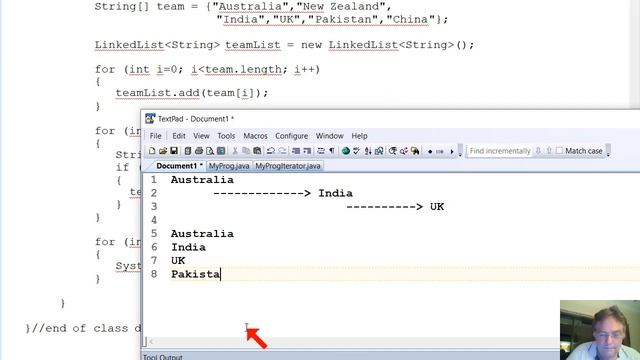Enable the Match case checkbox
Screen dimensions: 640x360
[x=559, y=151]
